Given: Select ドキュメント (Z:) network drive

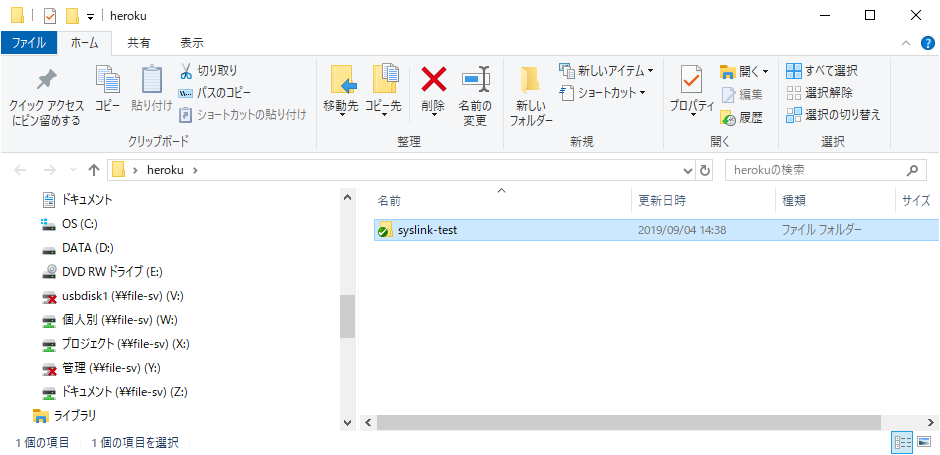Looking at the screenshot, I should pos(115,392).
